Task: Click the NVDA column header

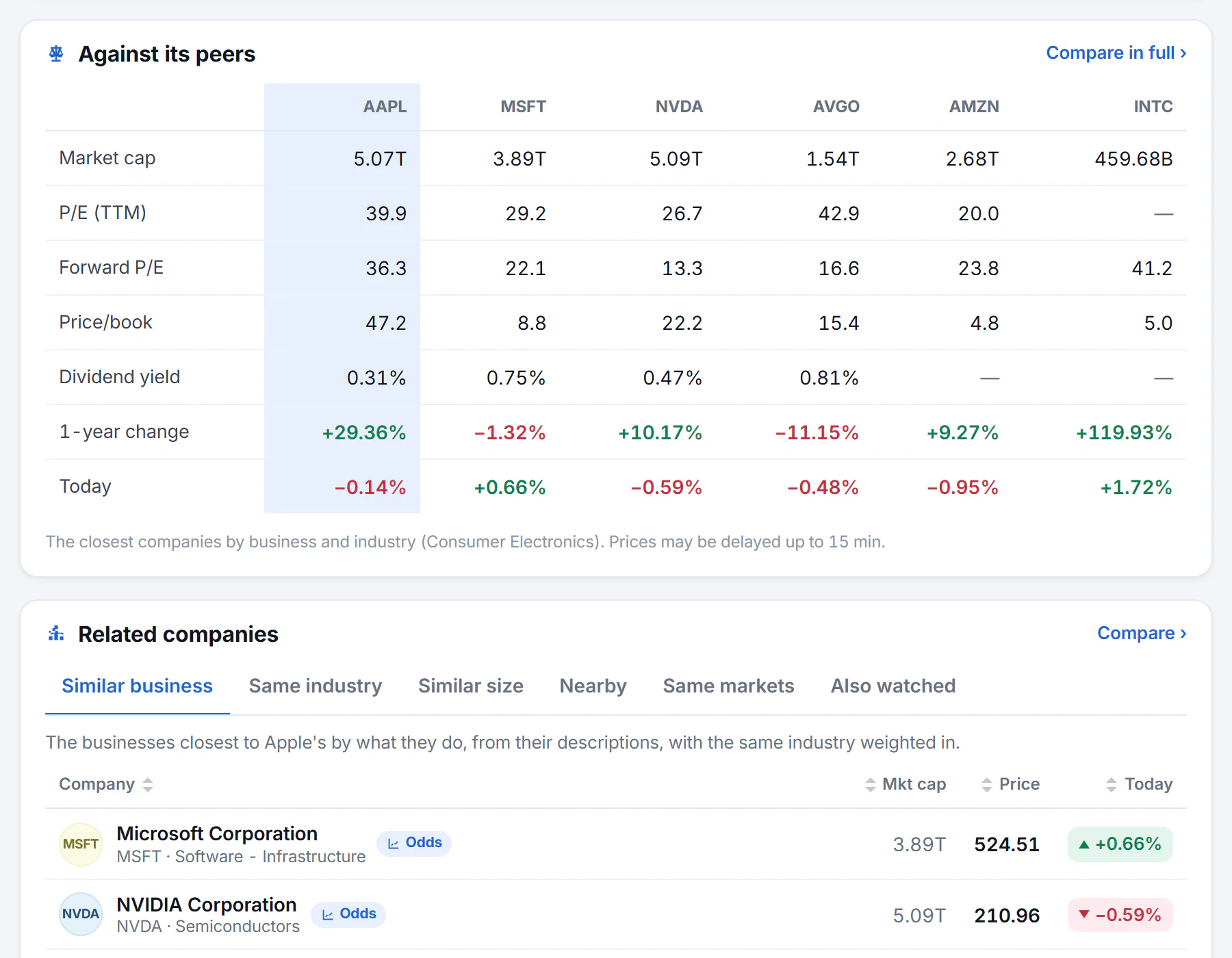Action: (x=679, y=107)
